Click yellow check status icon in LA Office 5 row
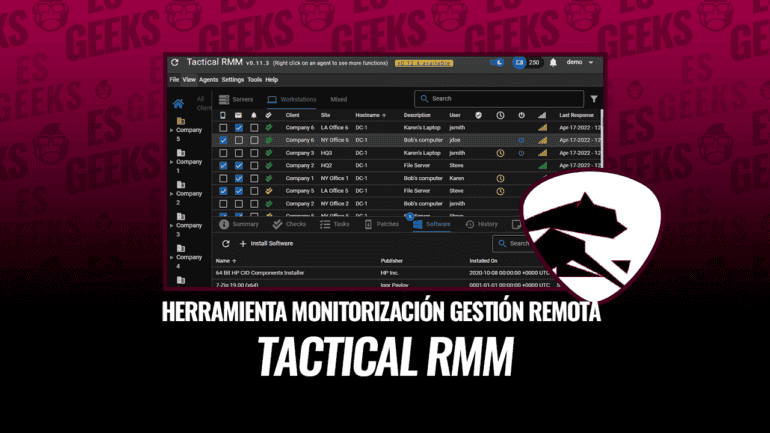This screenshot has width=770, height=433. pos(269,191)
